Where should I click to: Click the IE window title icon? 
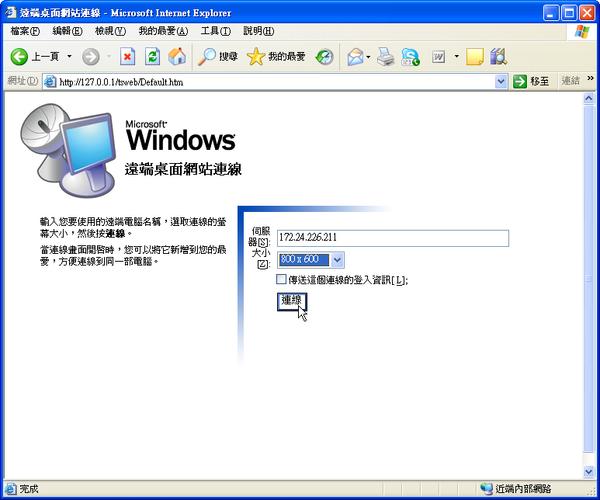tap(11, 13)
